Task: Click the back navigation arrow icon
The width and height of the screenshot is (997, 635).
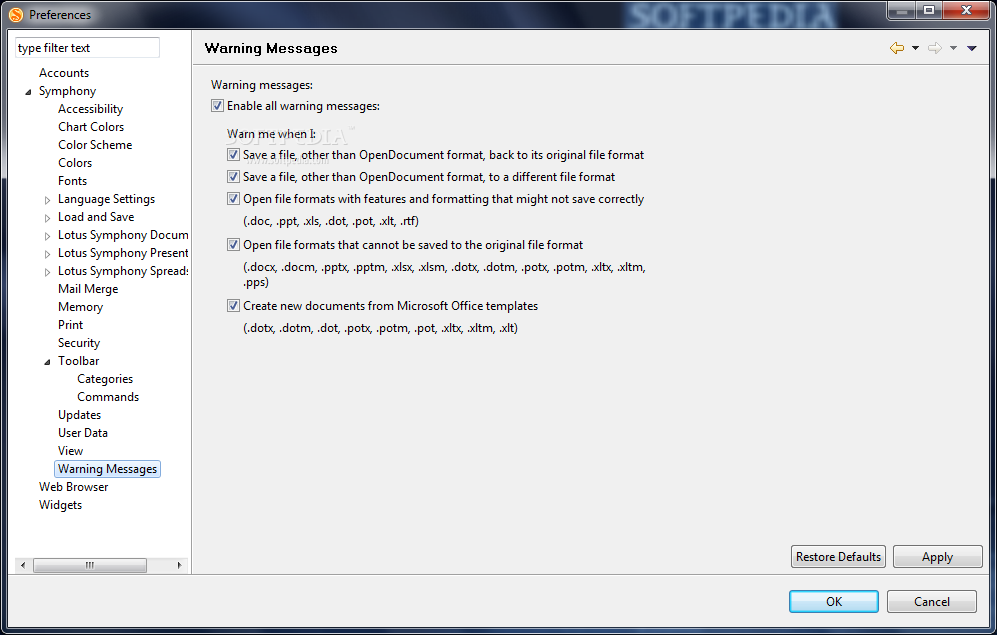Action: pyautogui.click(x=897, y=48)
